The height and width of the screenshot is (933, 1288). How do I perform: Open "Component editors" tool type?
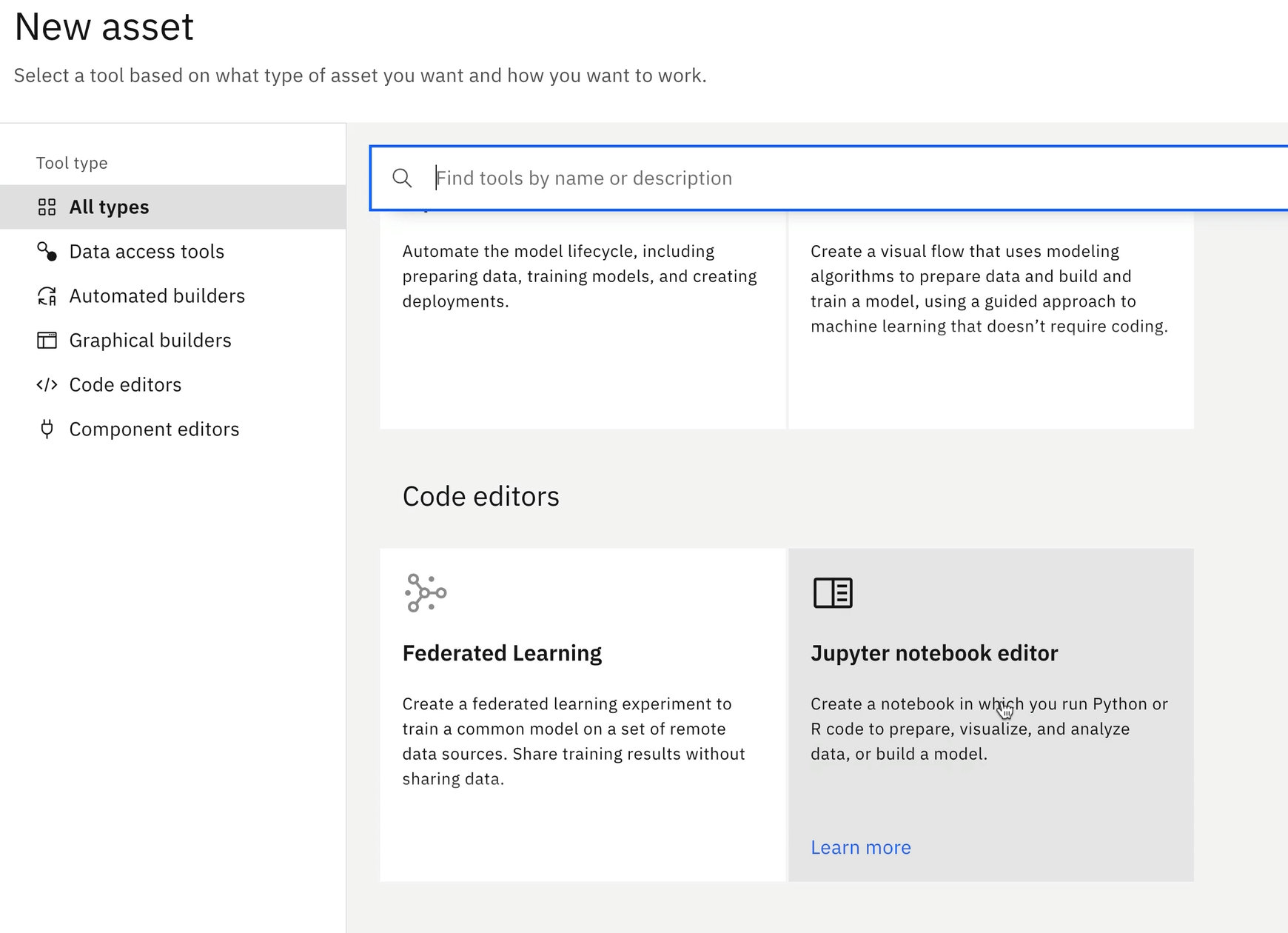click(154, 429)
